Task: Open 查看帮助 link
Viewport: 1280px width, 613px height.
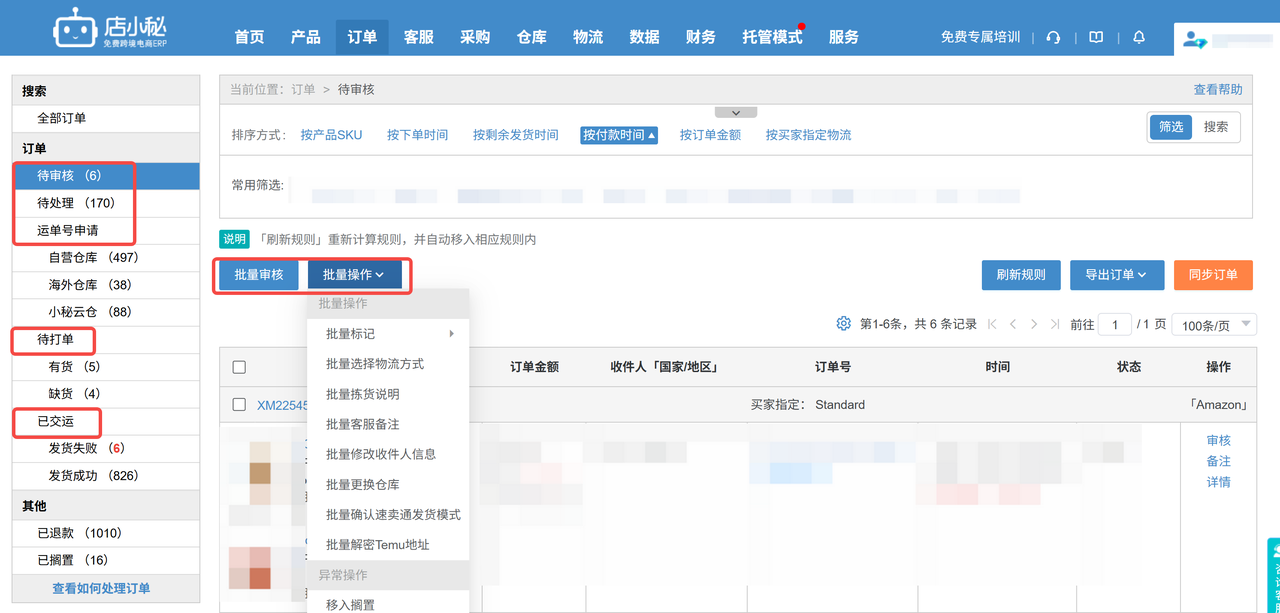Action: click(1217, 90)
